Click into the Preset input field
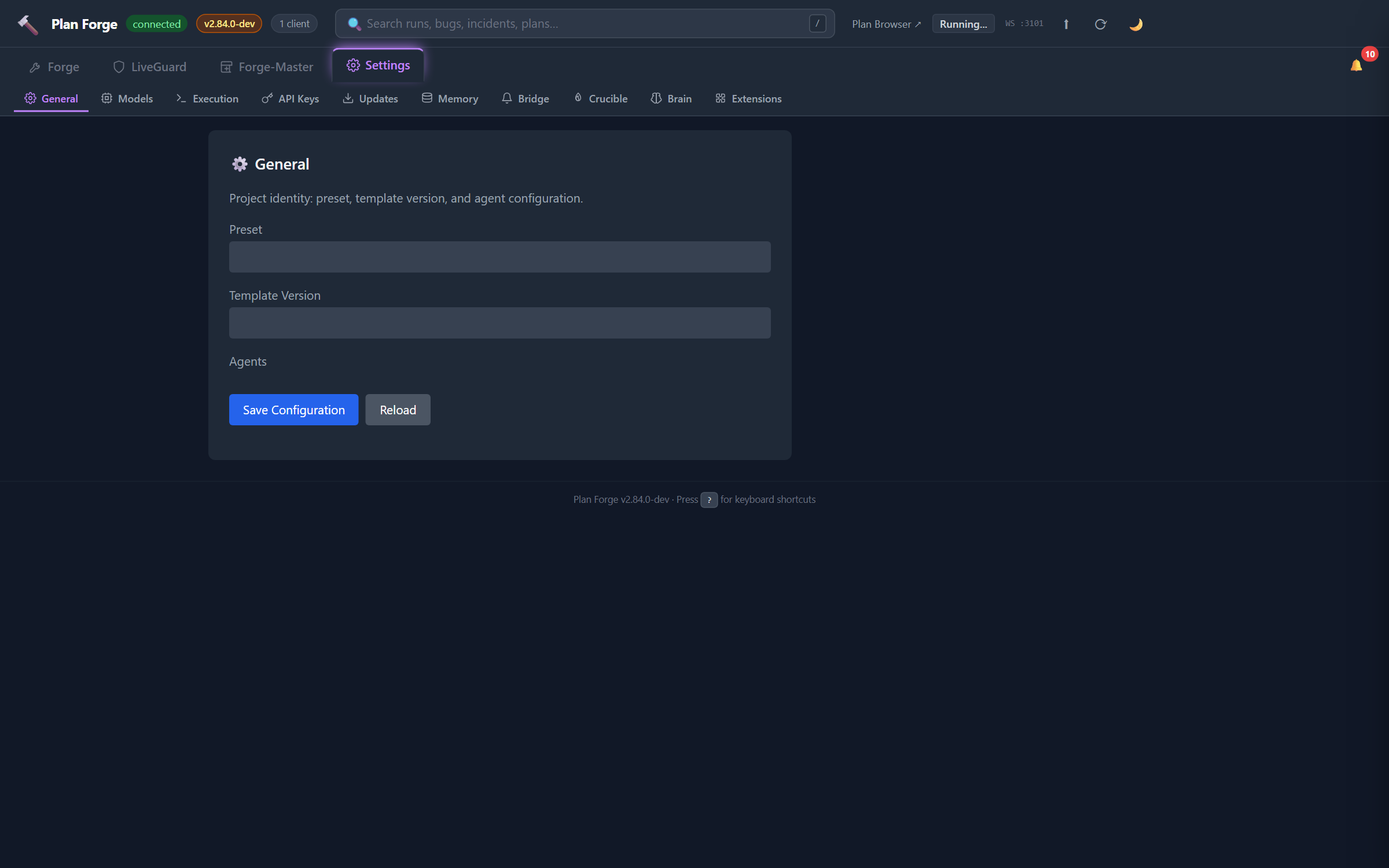 point(500,257)
